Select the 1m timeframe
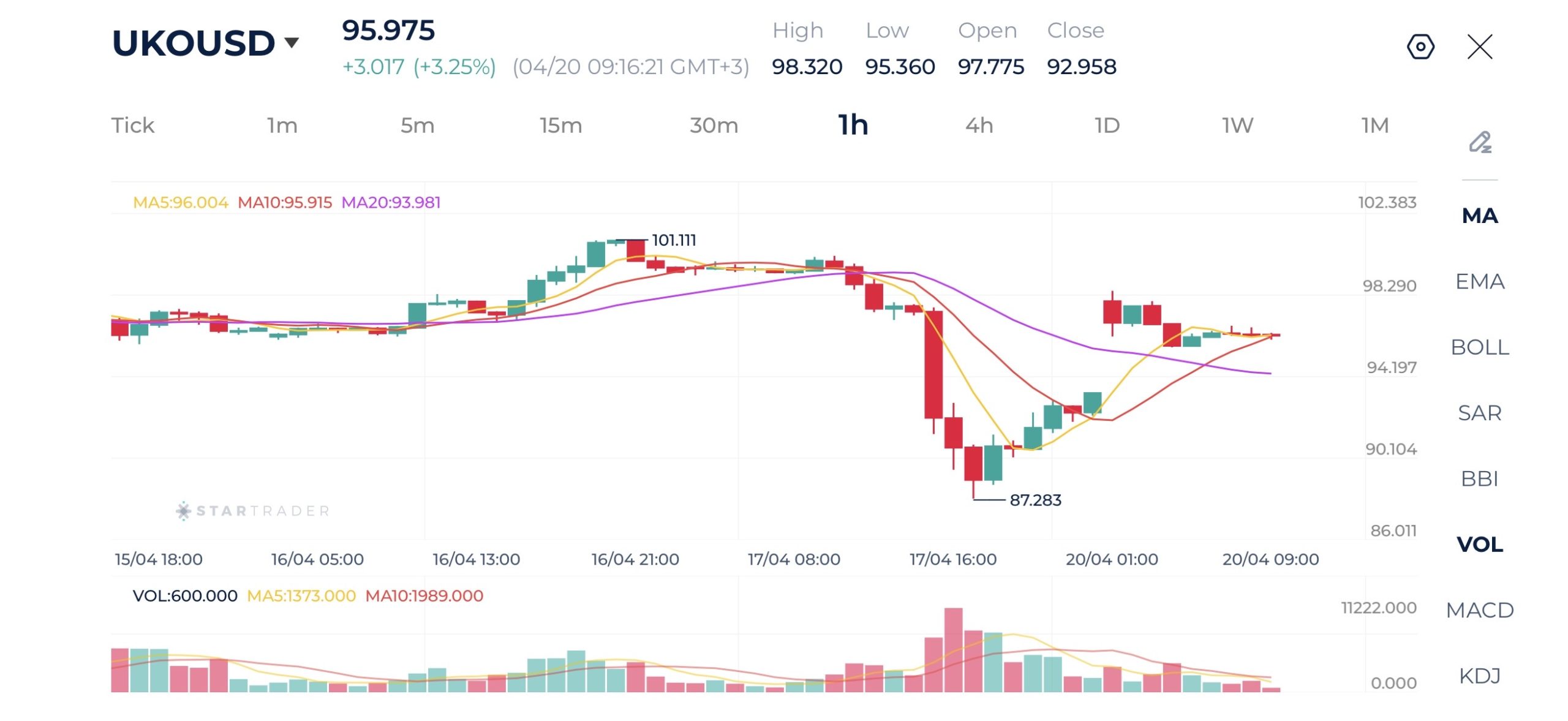1568x721 pixels. 282,126
